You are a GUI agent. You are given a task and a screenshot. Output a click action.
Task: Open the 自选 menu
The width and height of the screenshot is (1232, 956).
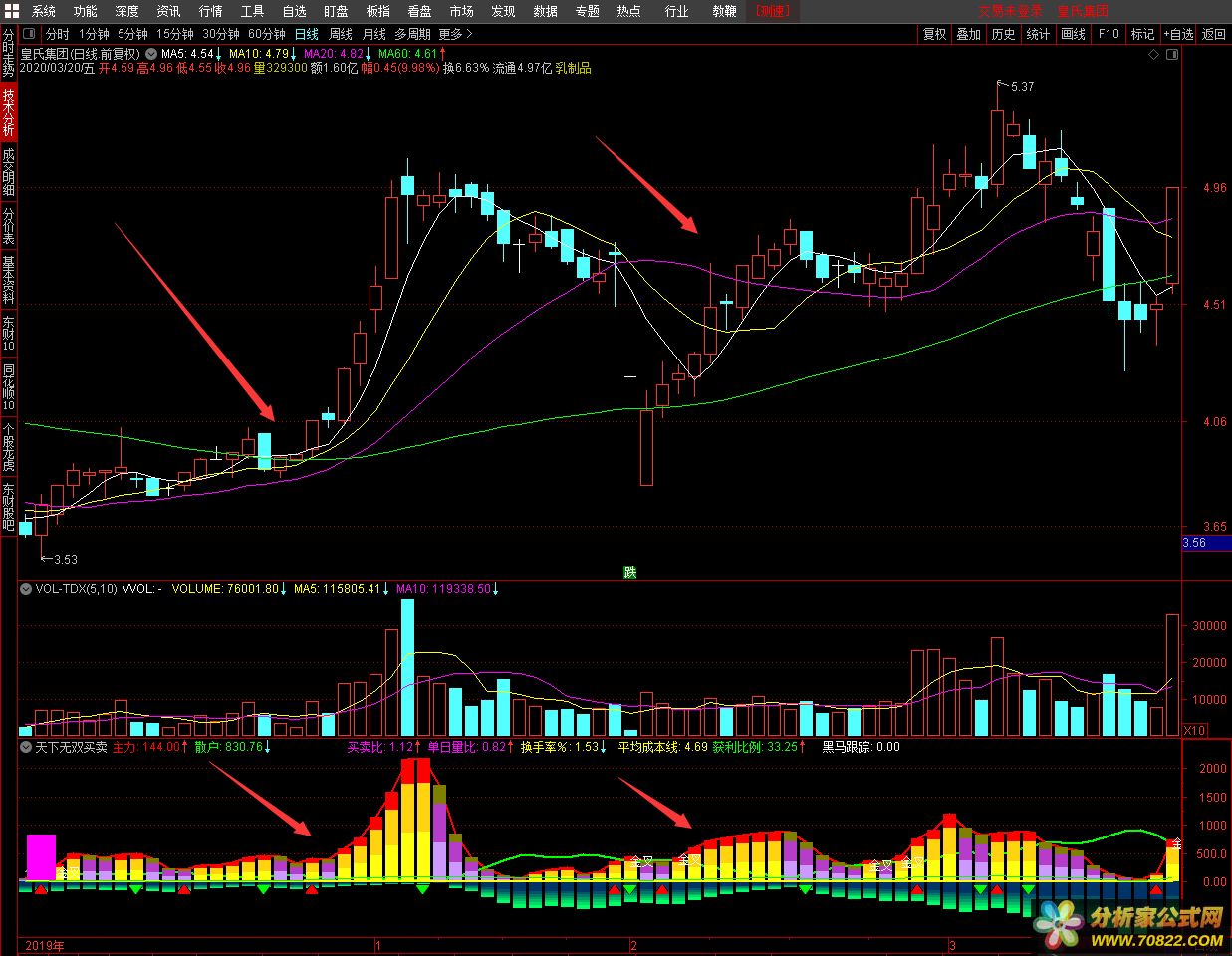(295, 11)
